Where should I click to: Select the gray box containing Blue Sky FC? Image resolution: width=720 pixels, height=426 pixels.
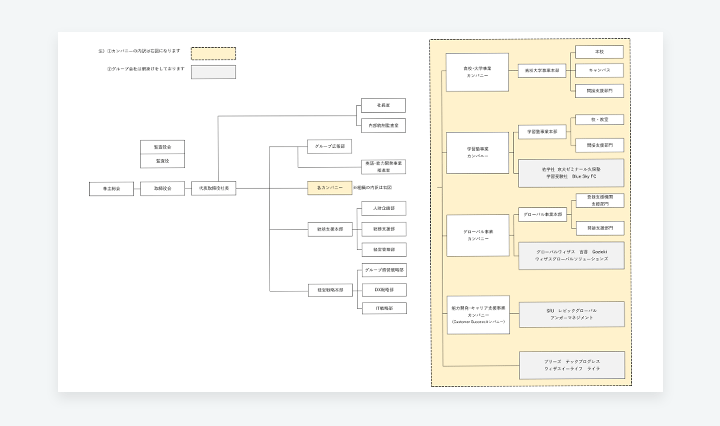pos(571,173)
